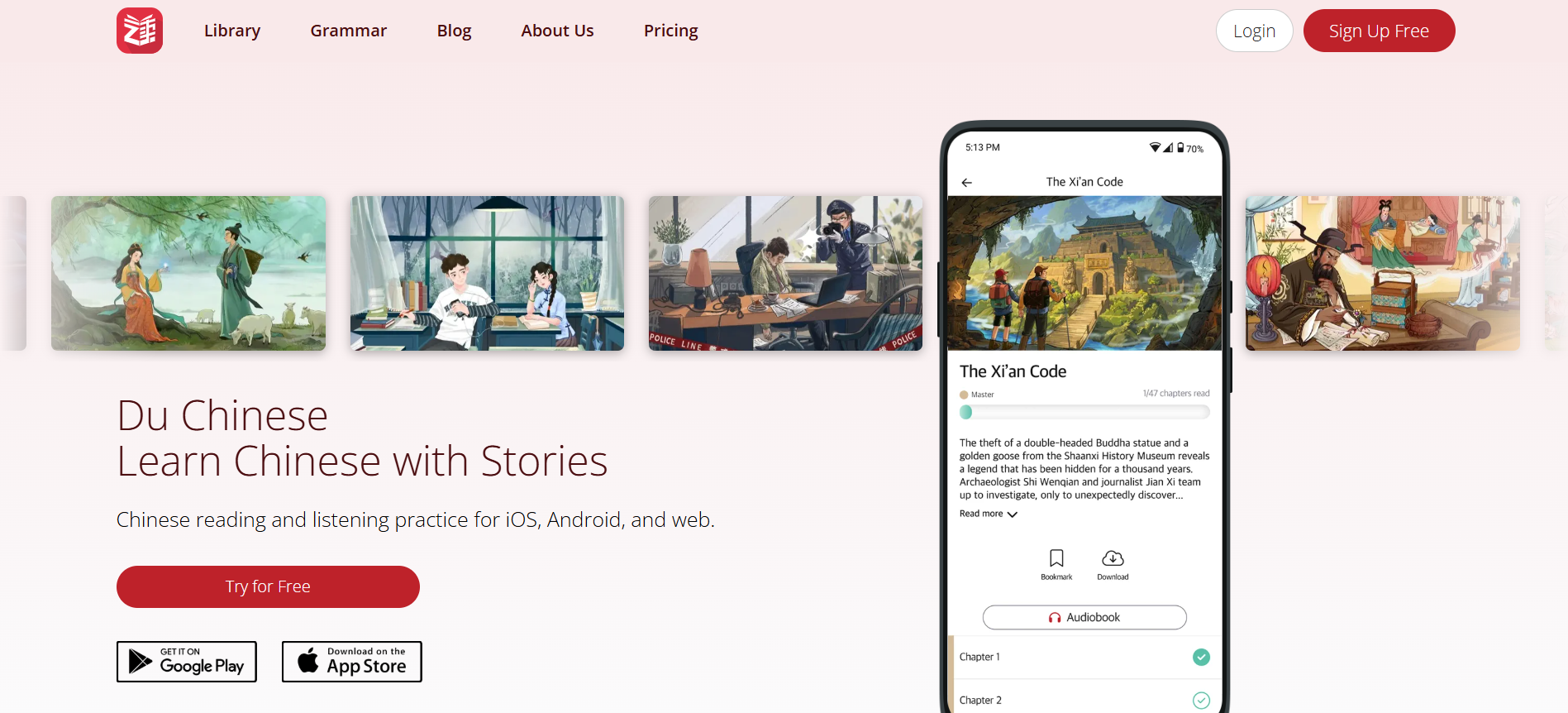This screenshot has height=713, width=1568.
Task: Tap the back arrow in phone mockup
Action: 966,183
